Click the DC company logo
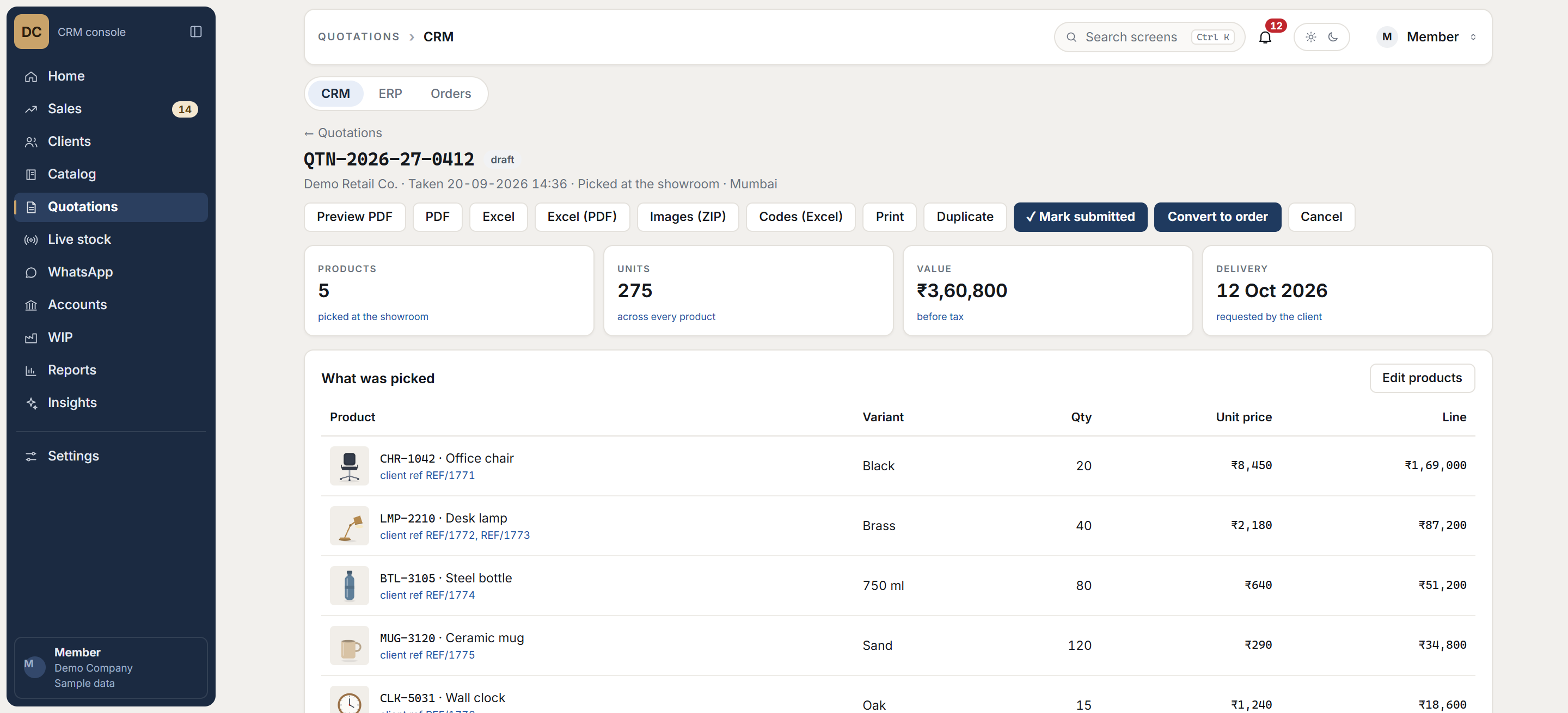The width and height of the screenshot is (1568, 713). [x=32, y=32]
